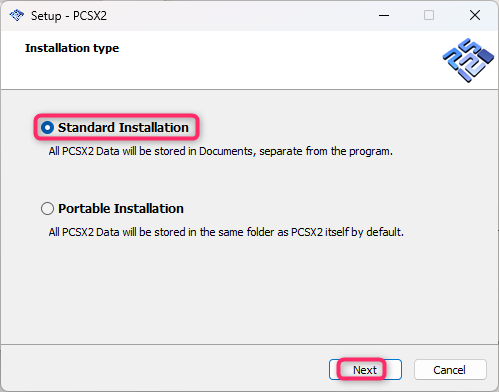Click the word 'Documents' in Standard description
499x392 pixels.
point(226,151)
